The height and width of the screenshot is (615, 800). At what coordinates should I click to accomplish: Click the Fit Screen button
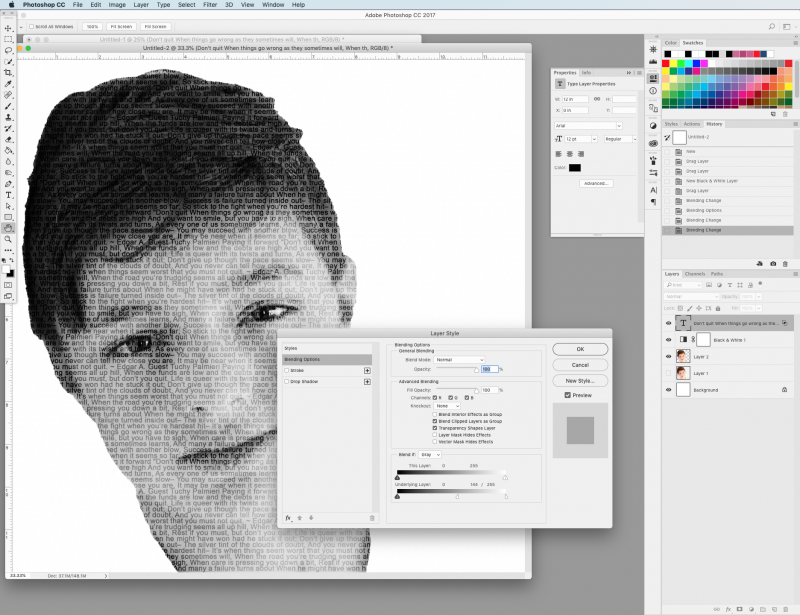[x=121, y=27]
